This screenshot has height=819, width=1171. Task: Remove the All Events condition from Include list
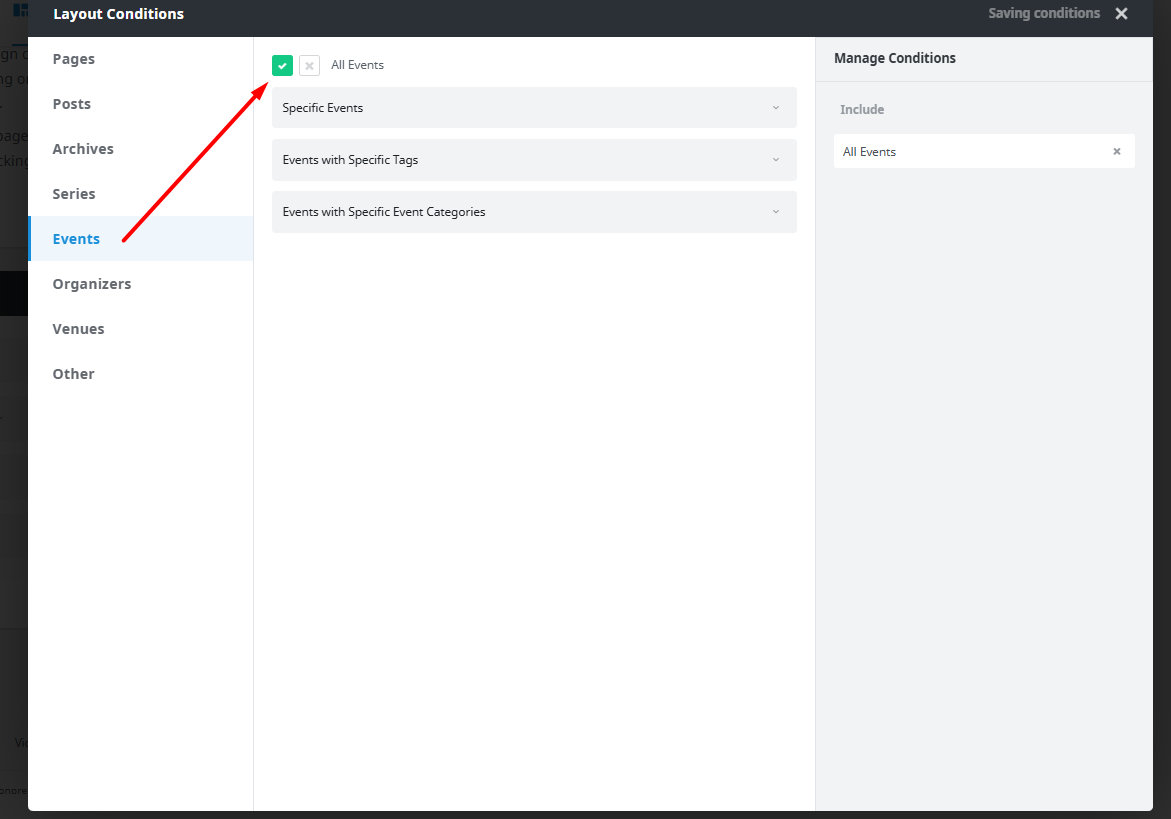pyautogui.click(x=1116, y=151)
